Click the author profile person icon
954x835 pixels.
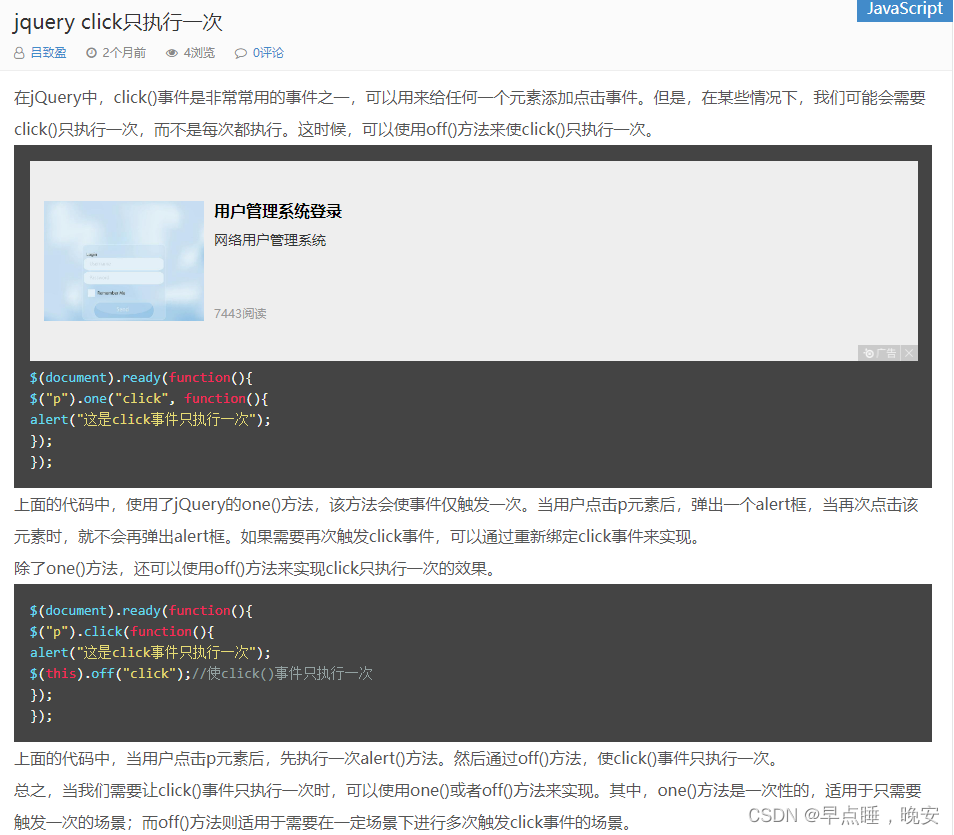click(19, 53)
